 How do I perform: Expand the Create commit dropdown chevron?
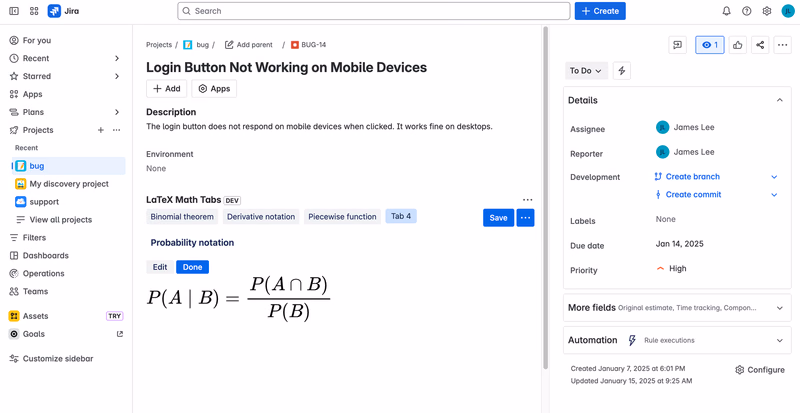point(774,195)
